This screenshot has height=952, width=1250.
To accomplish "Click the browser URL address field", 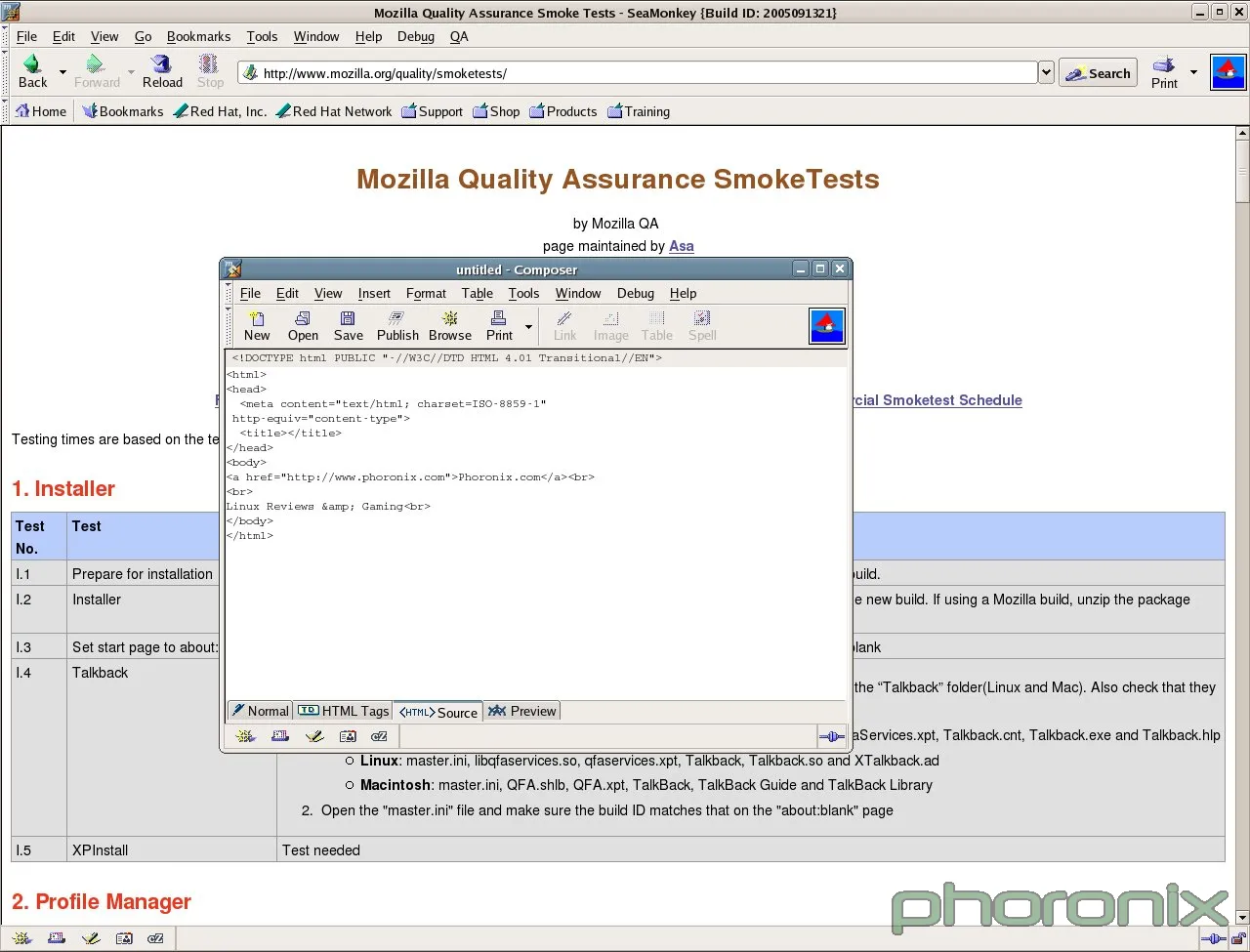I will coord(645,73).
